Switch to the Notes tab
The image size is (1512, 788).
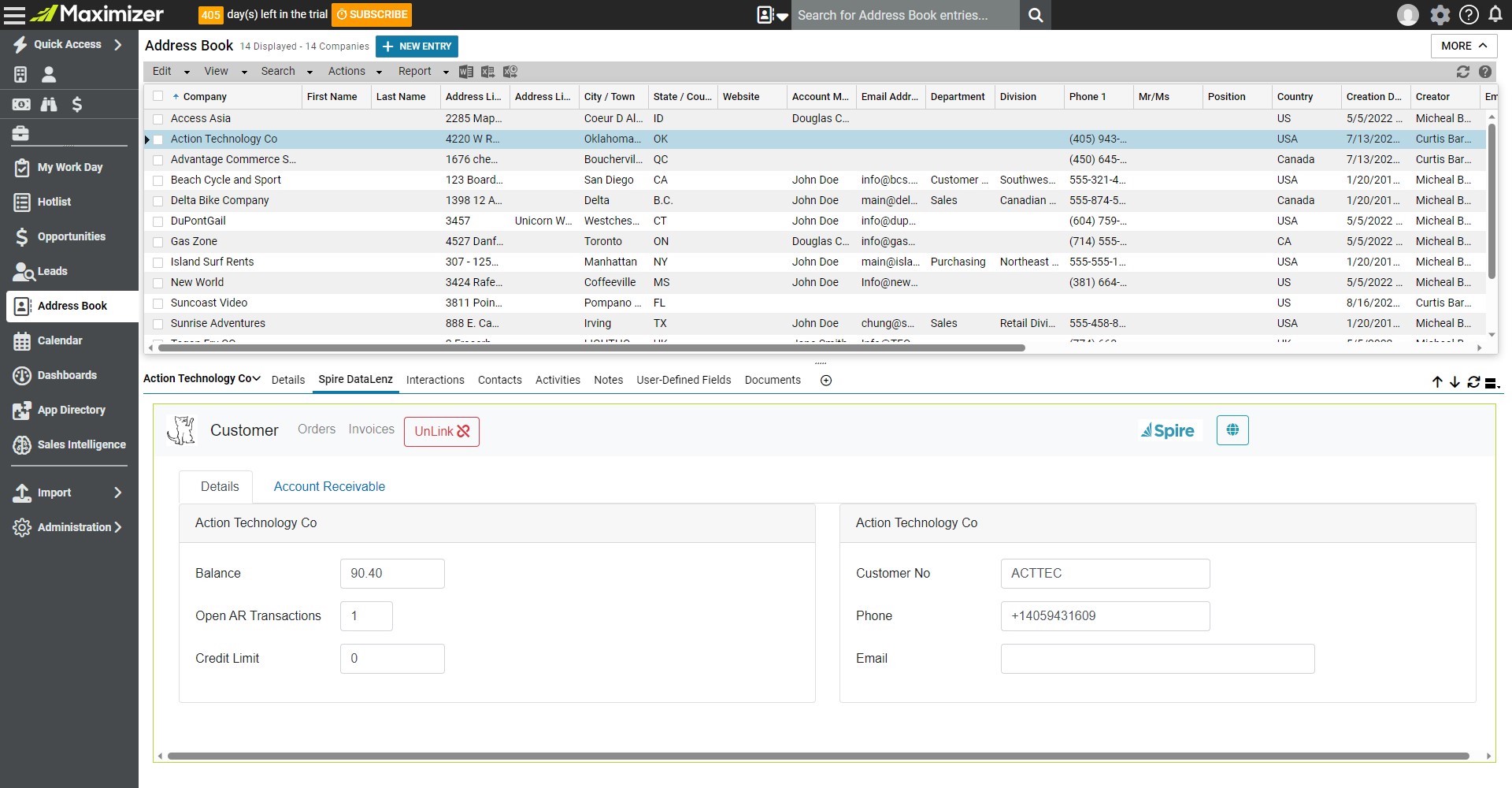[x=608, y=380]
